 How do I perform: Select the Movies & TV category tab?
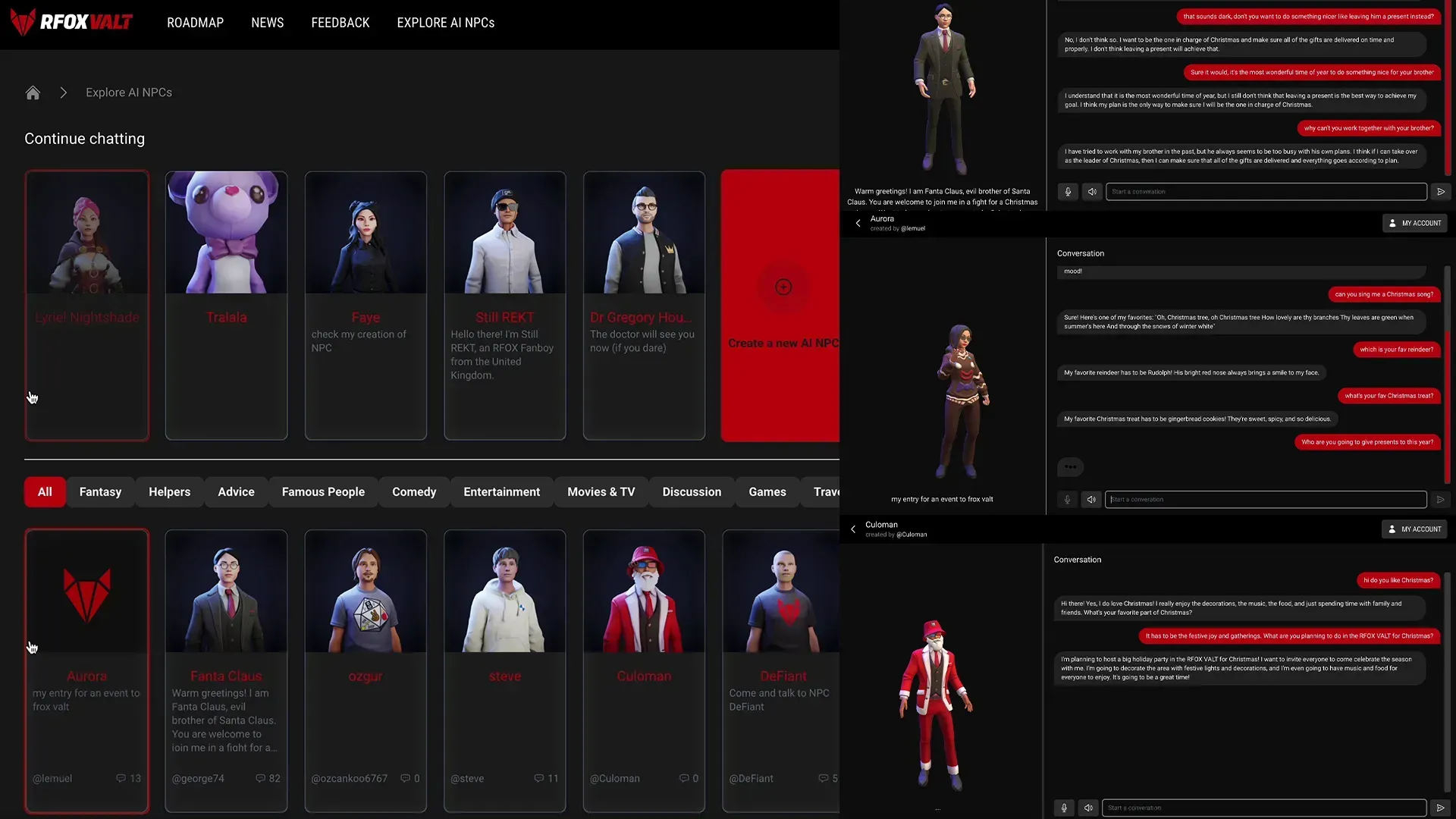click(x=601, y=491)
